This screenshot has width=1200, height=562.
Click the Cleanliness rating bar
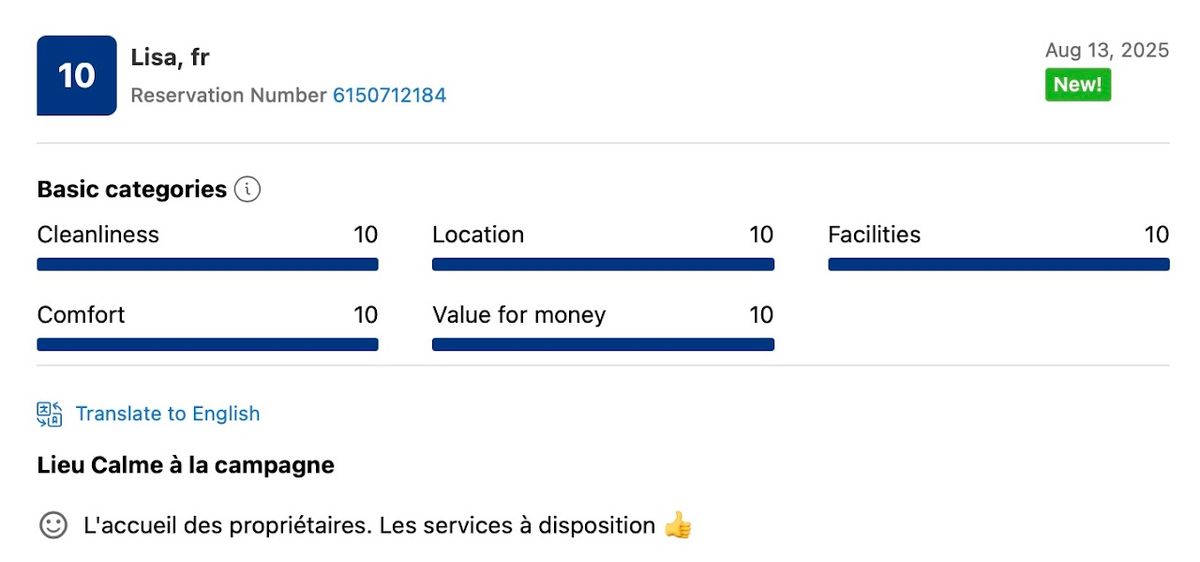point(207,265)
